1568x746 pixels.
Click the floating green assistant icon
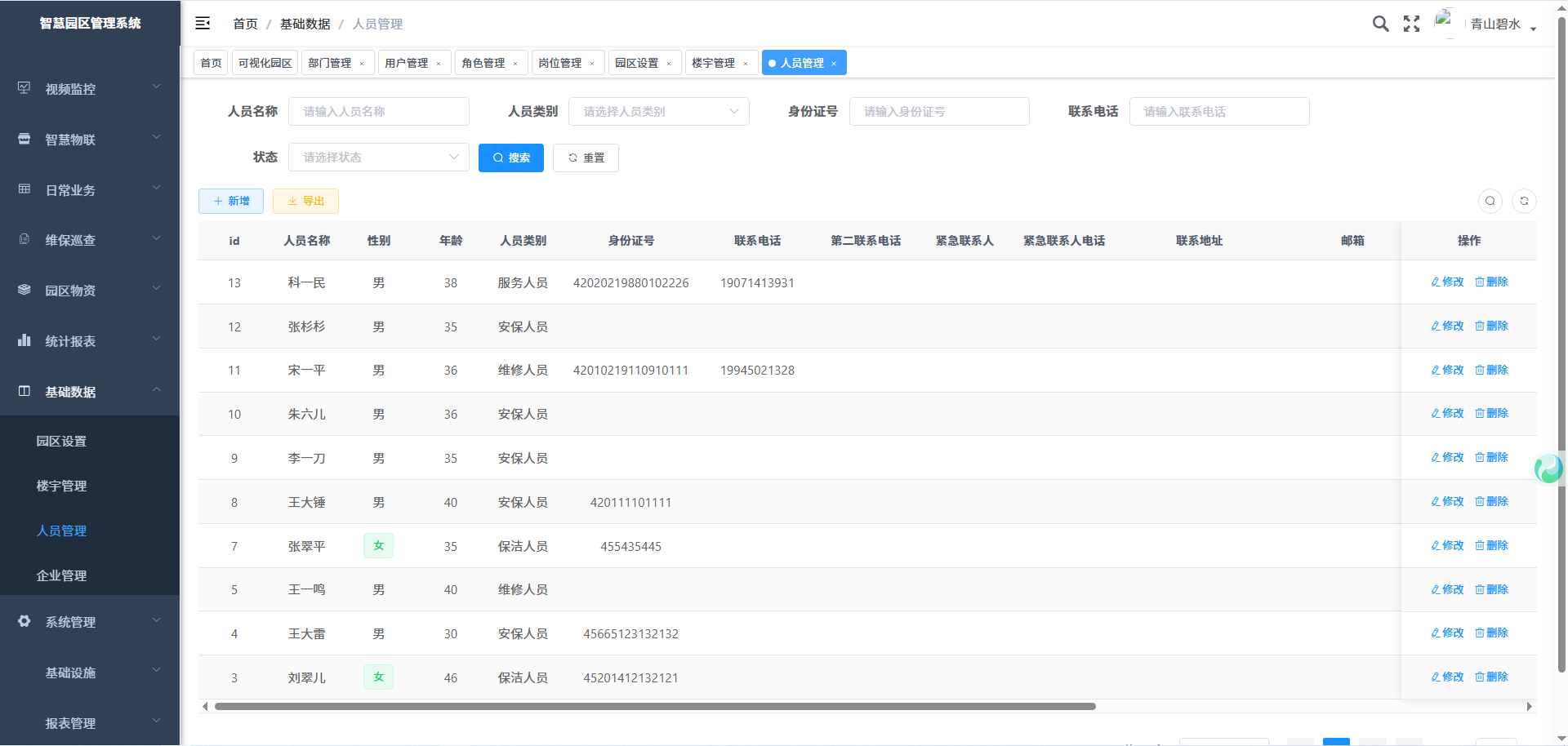pos(1548,468)
